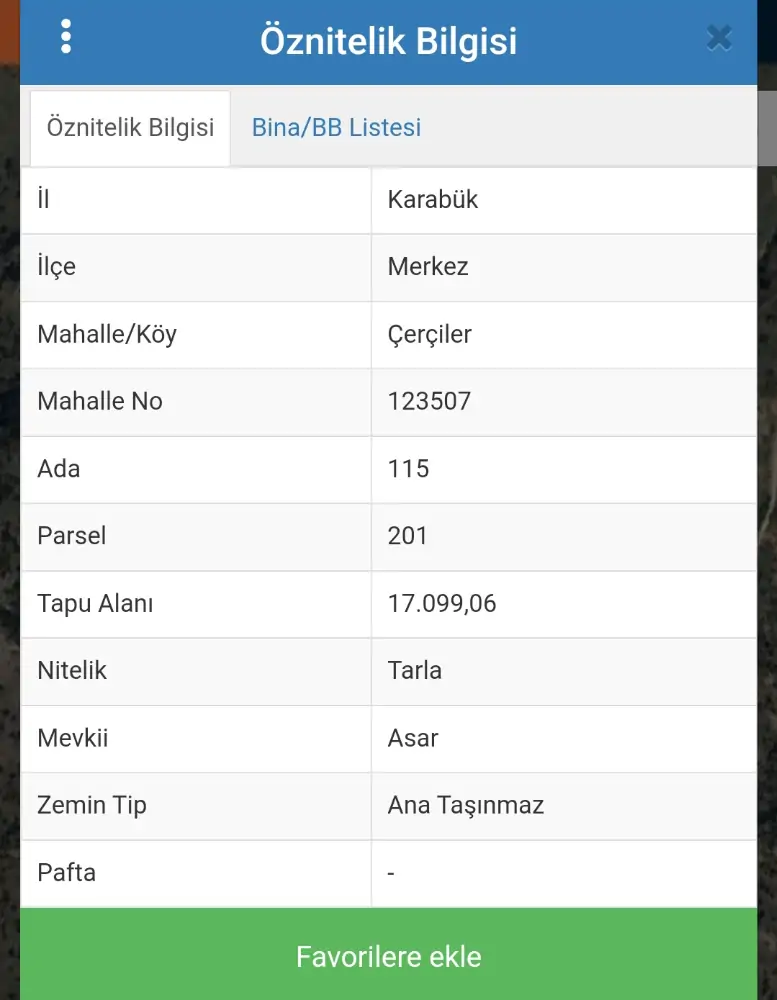
Task: Switch to the Öznitelik Bilgisi tab
Action: point(131,128)
